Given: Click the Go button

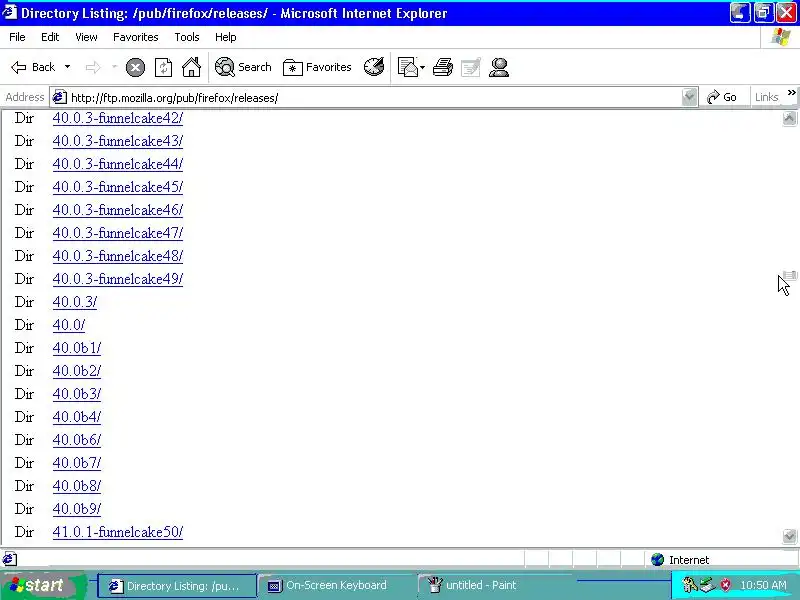Looking at the screenshot, I should click(x=721, y=97).
